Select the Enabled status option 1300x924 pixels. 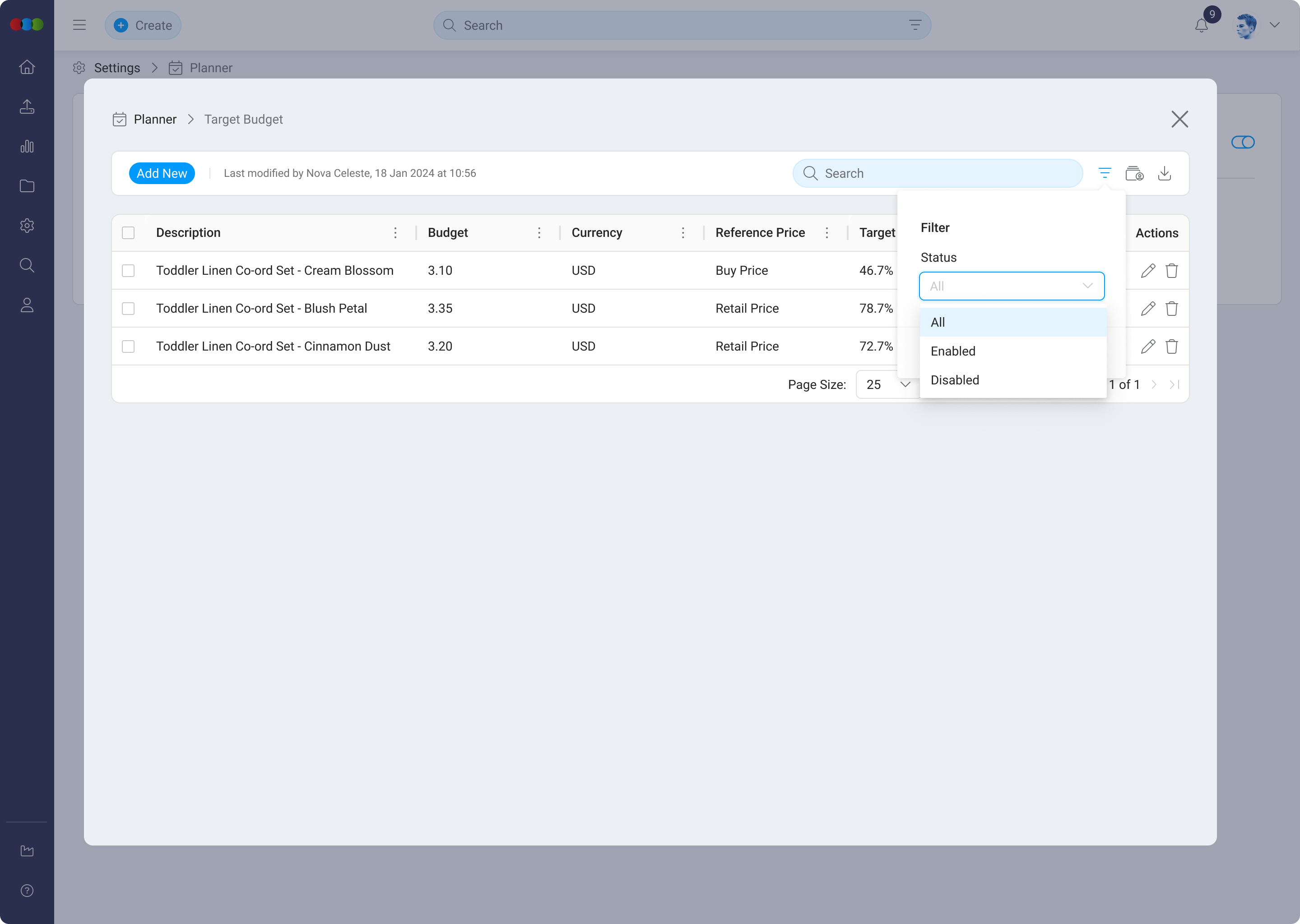tap(953, 351)
